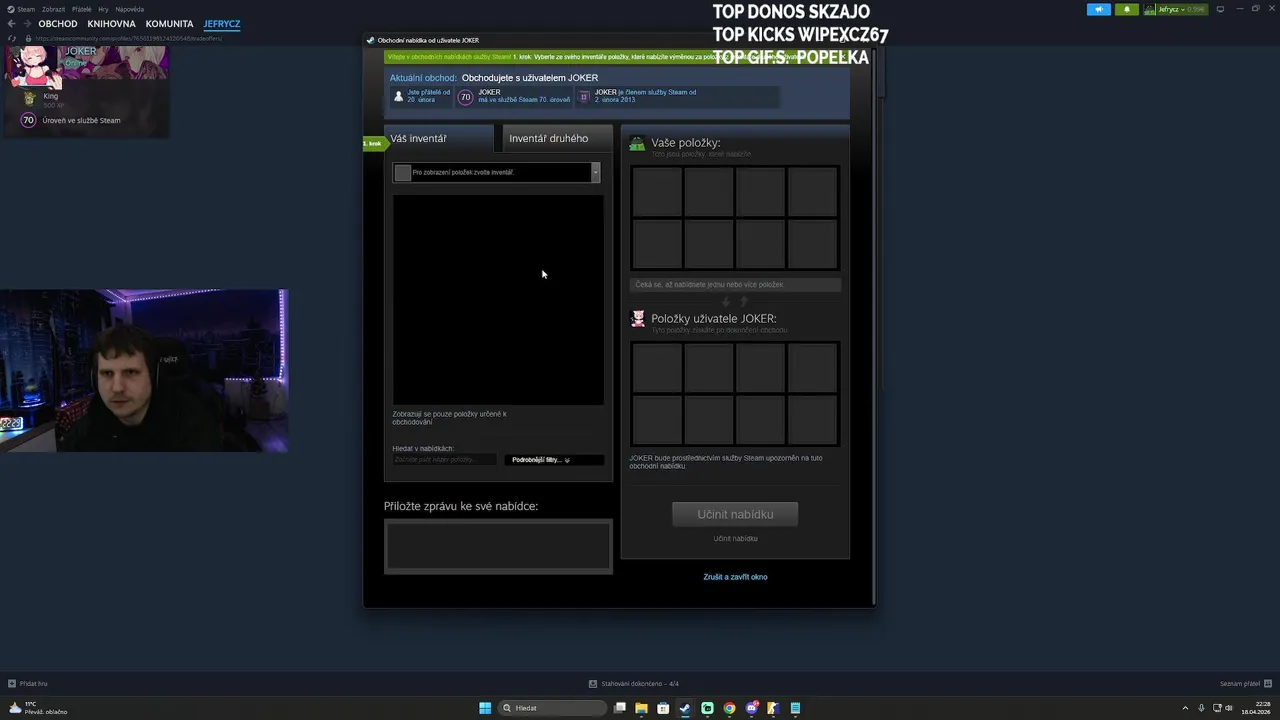The width and height of the screenshot is (1280, 720).
Task: Open notifications bell icon
Action: coord(1127,9)
